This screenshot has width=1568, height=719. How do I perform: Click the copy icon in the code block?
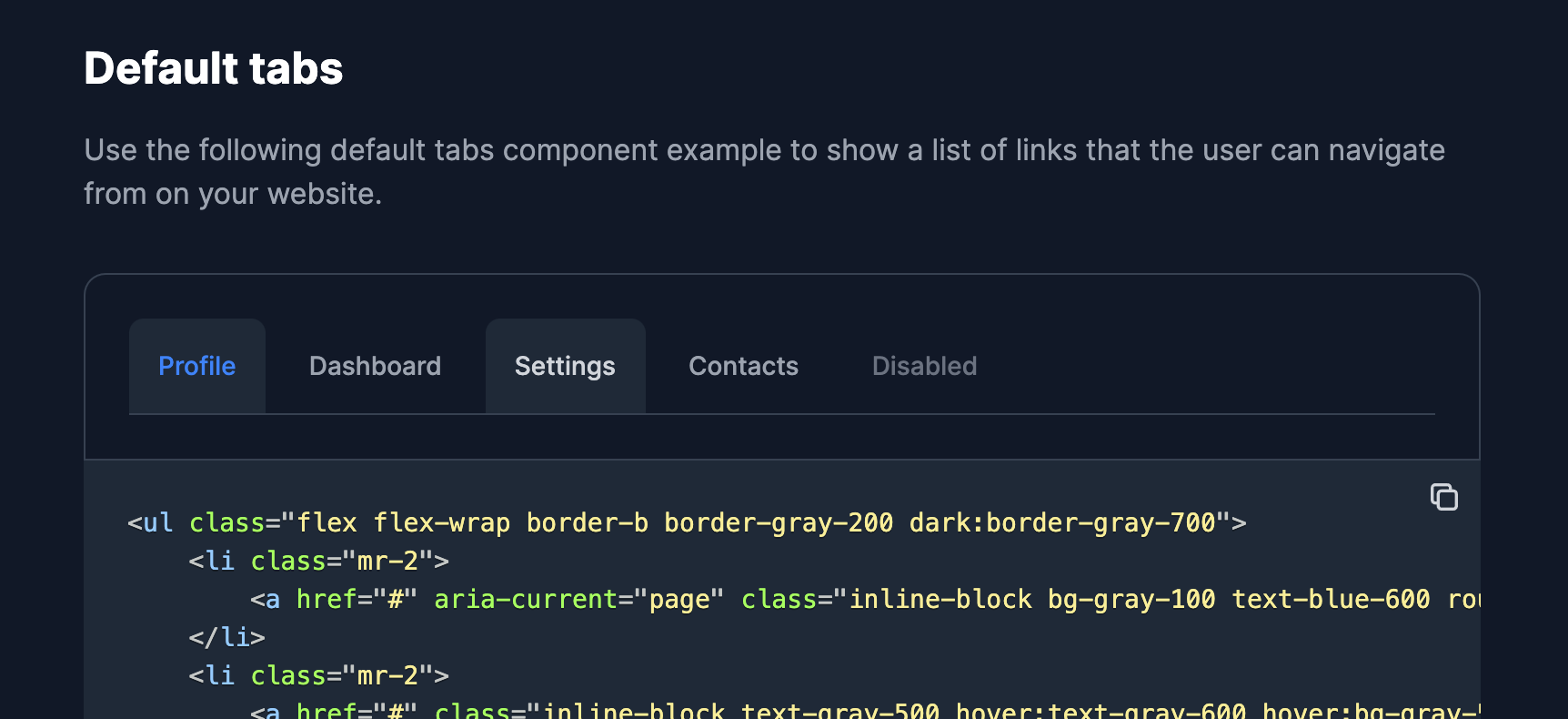coord(1445,498)
